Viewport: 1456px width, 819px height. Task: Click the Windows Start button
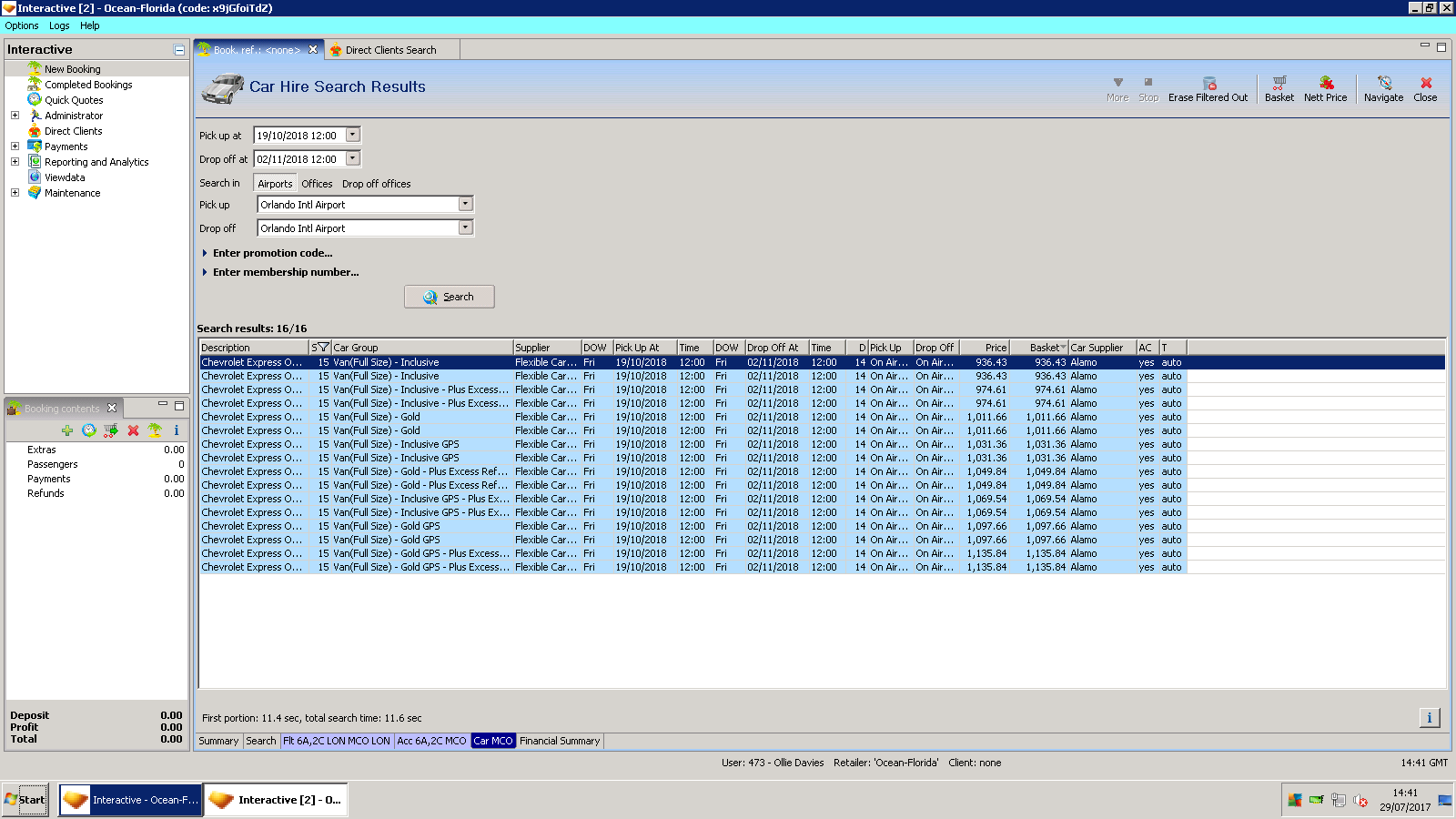click(x=25, y=800)
